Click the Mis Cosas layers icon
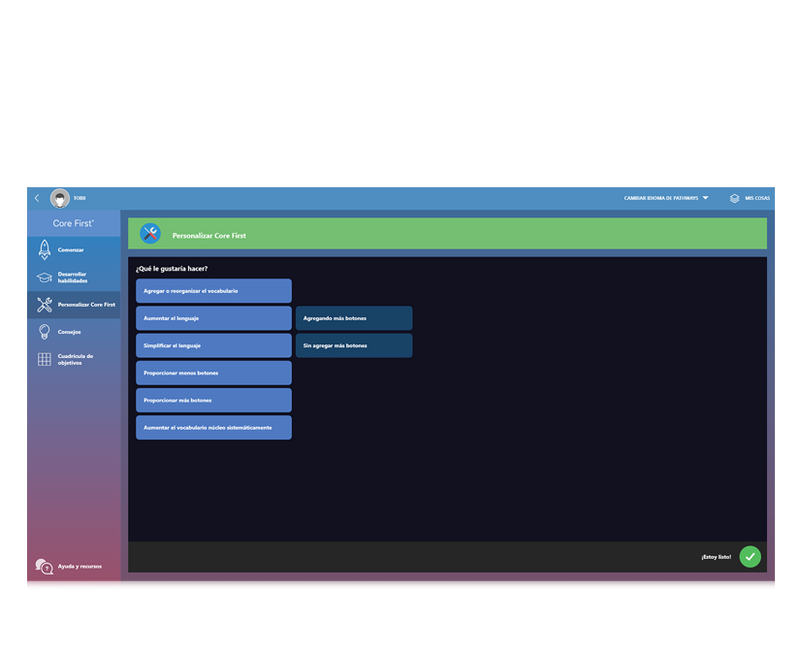Viewport: 800px width, 655px height. pyautogui.click(x=734, y=198)
